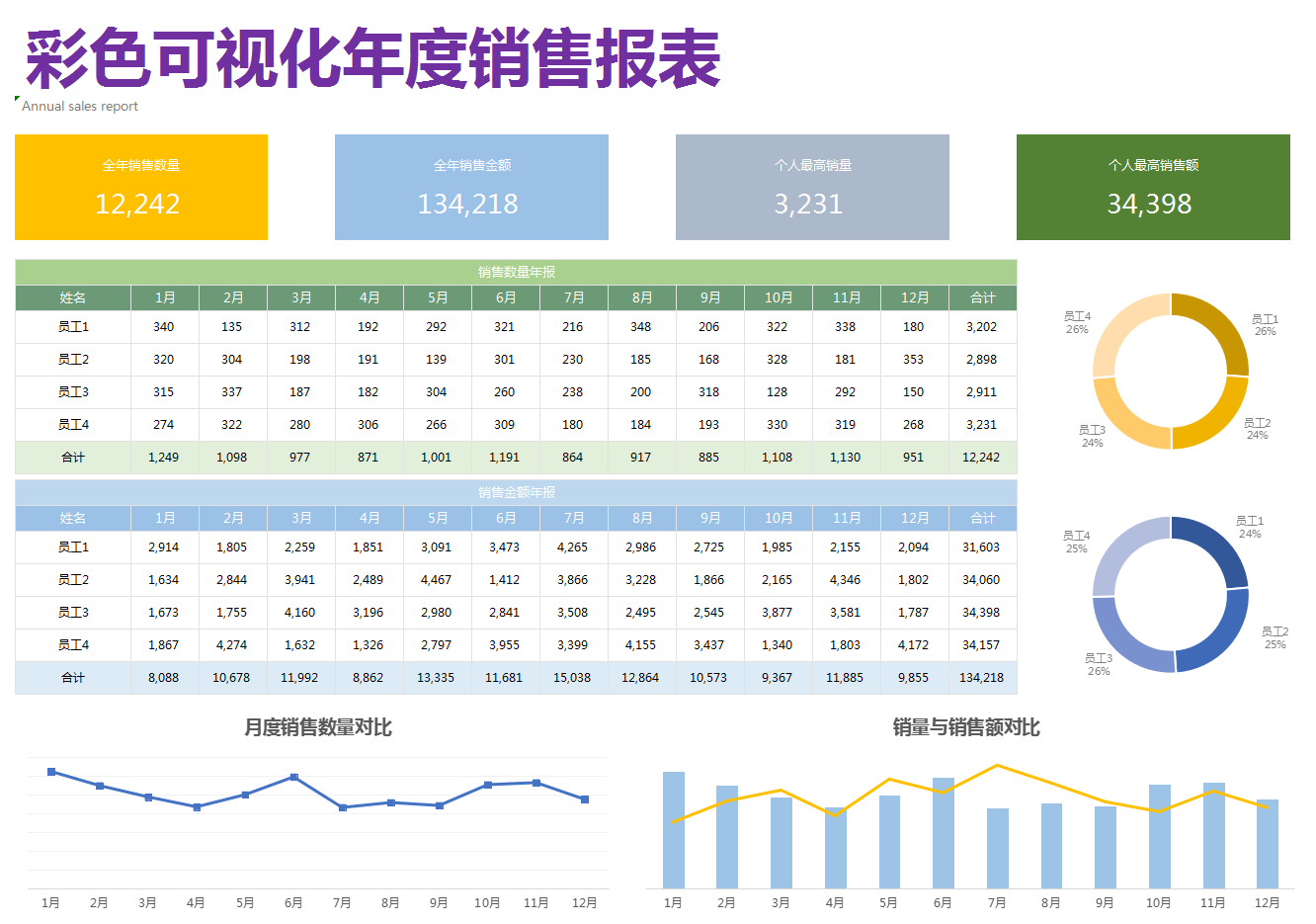
Task: Select the green 个人最高销售额 card
Action: coord(1153,187)
